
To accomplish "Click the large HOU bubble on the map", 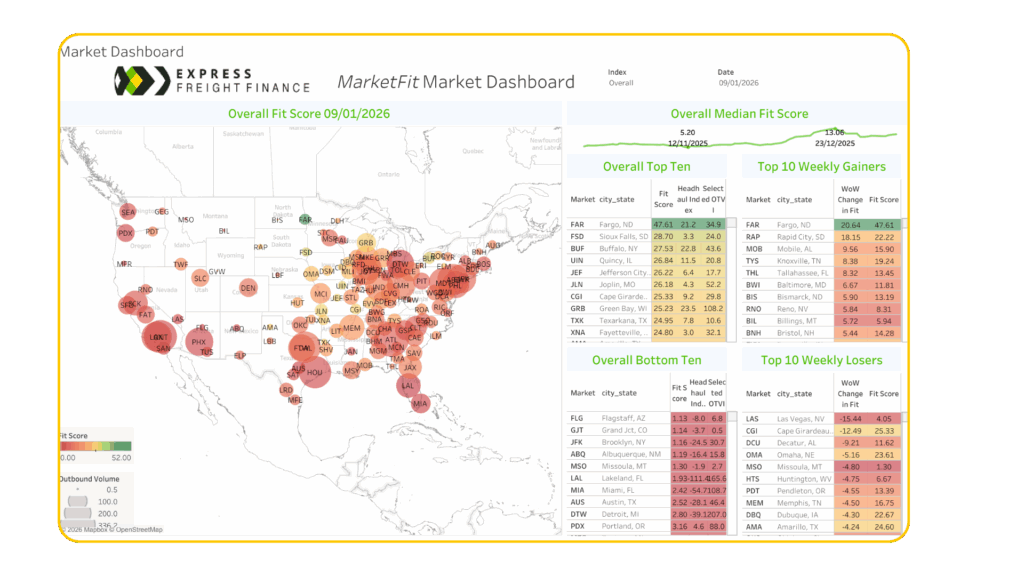I will (314, 372).
